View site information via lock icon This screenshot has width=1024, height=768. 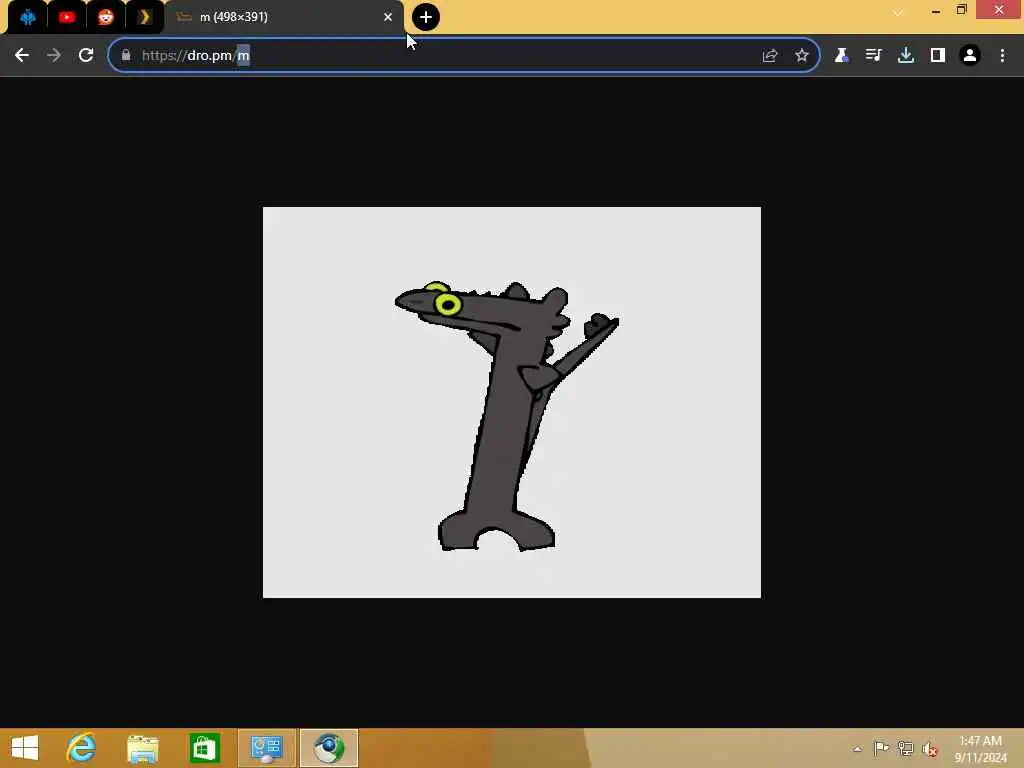126,56
